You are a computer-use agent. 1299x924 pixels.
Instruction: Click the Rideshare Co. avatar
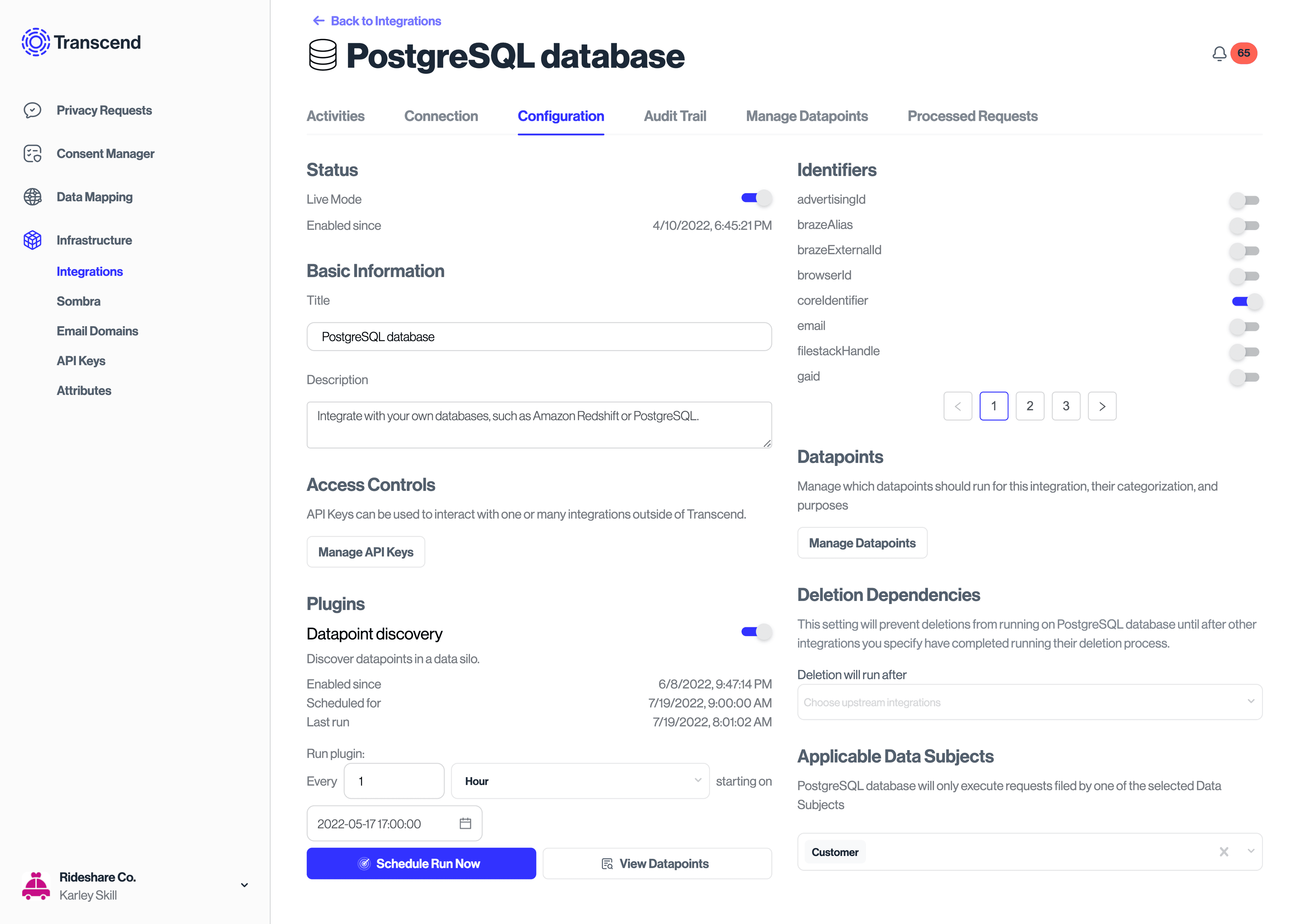(x=35, y=885)
